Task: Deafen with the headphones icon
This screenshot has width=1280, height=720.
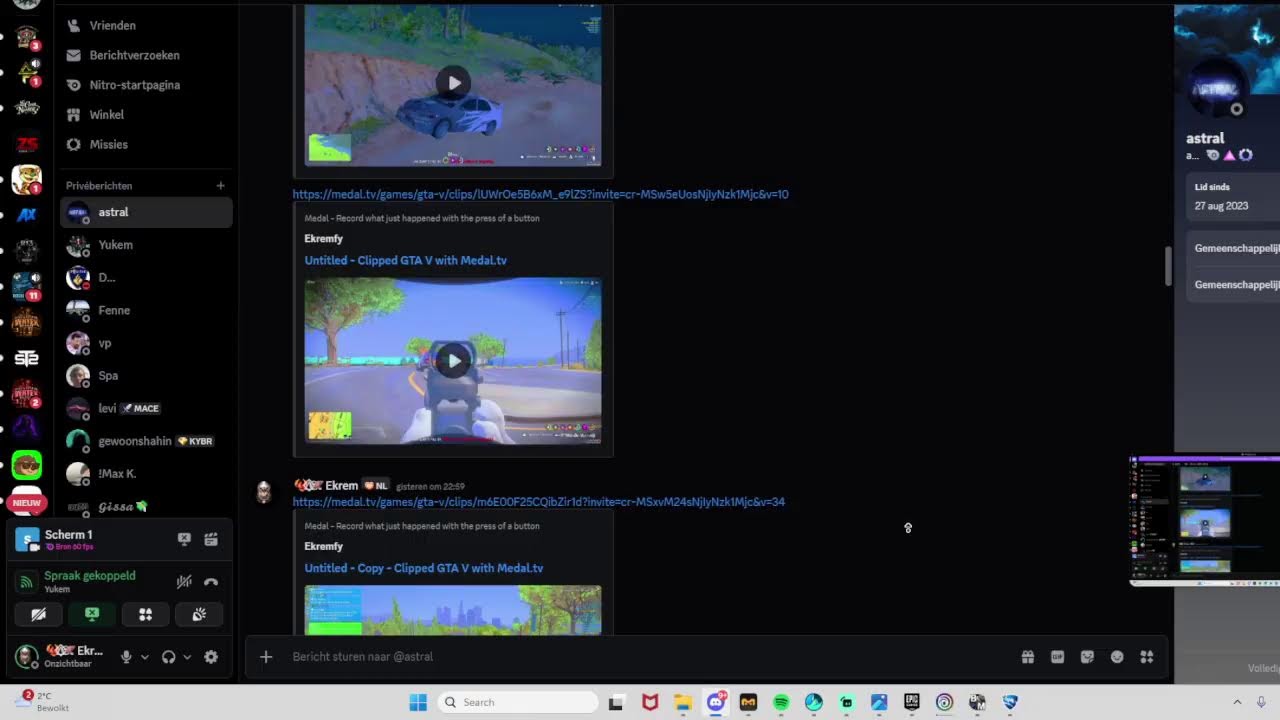Action: tap(168, 657)
